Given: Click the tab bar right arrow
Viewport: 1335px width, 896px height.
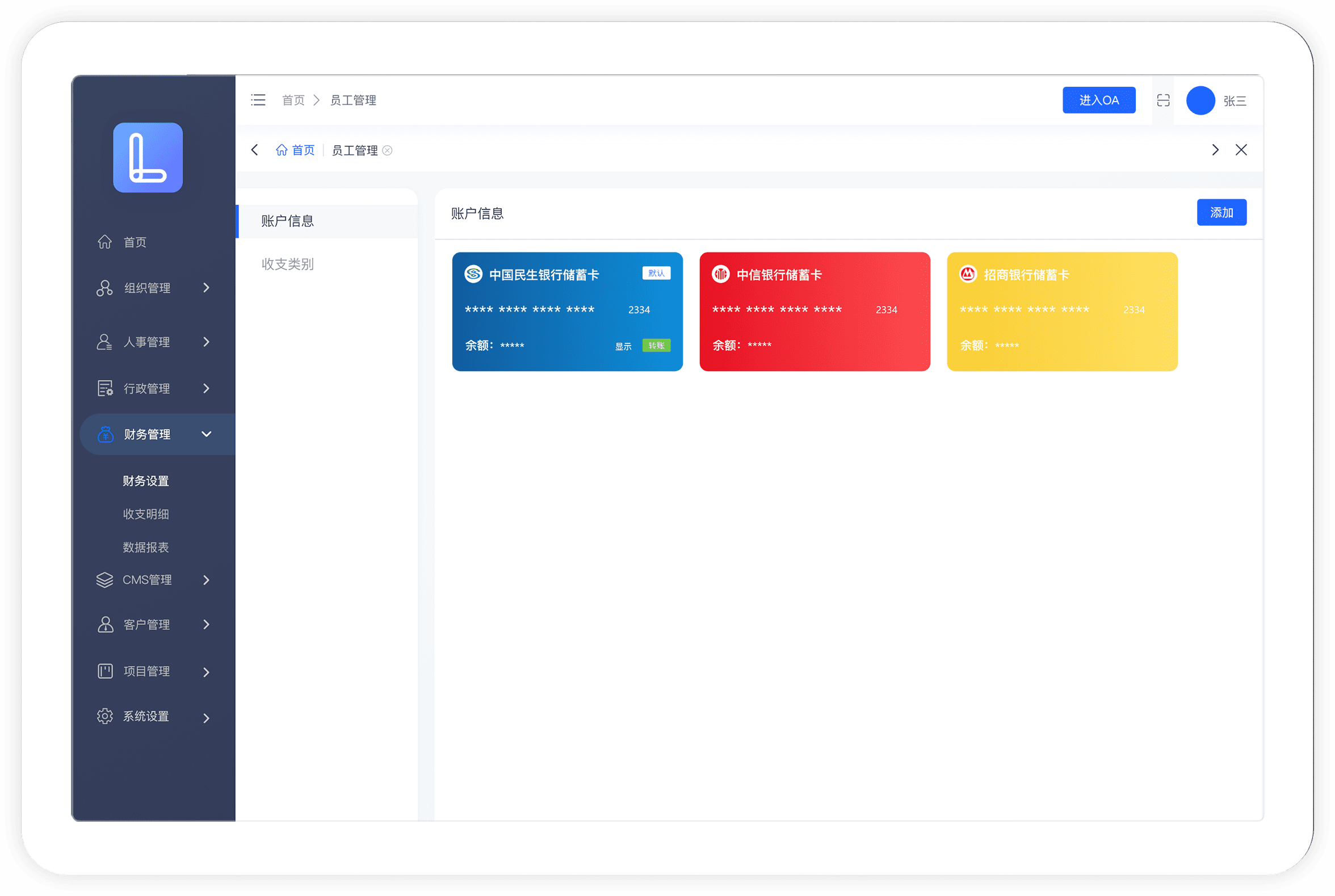Looking at the screenshot, I should 1215,150.
